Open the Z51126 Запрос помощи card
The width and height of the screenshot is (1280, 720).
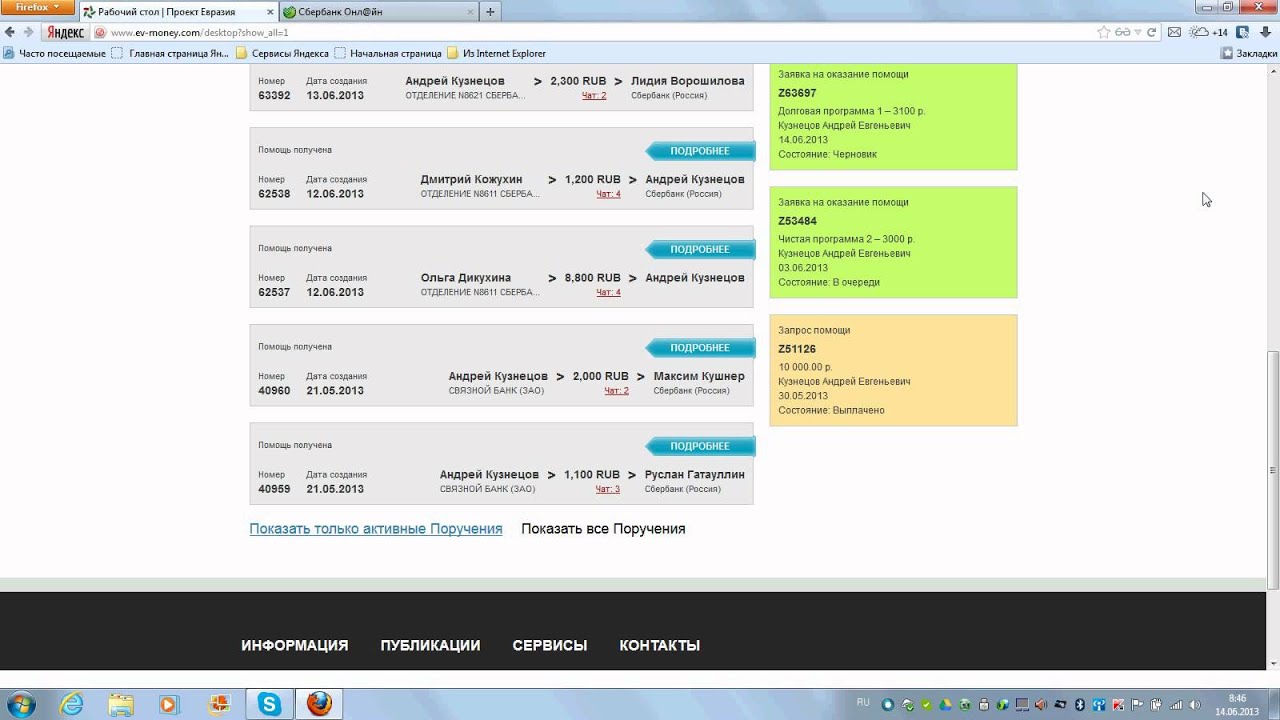[893, 370]
